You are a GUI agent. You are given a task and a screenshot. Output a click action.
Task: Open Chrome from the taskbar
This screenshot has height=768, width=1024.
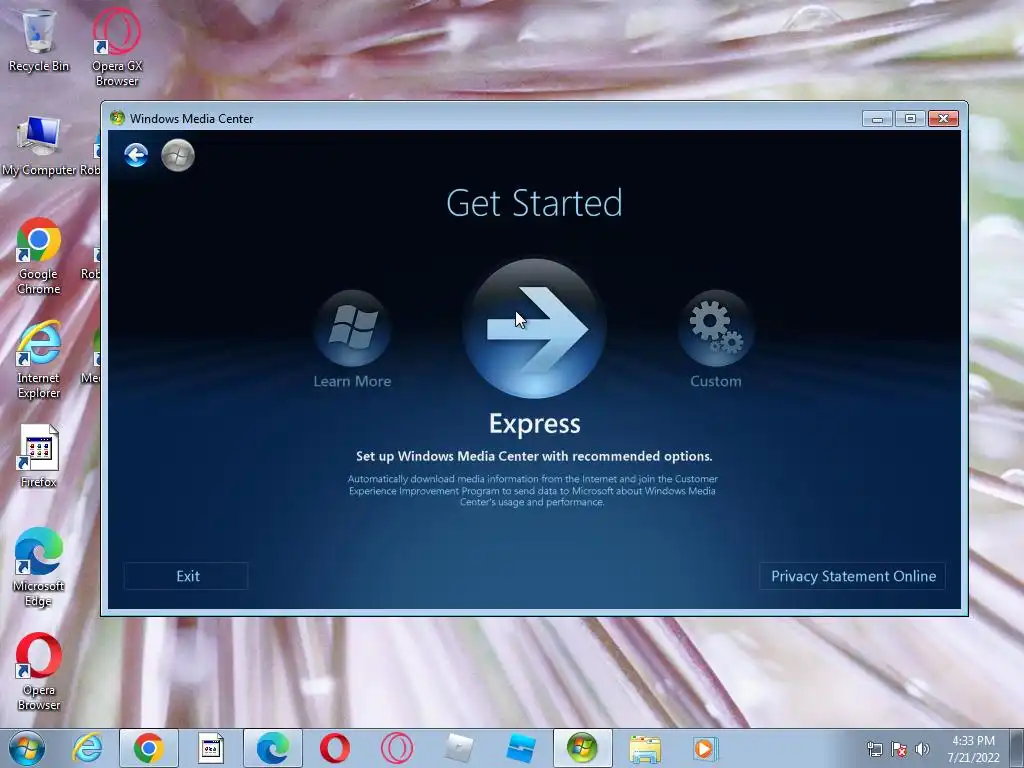click(149, 748)
